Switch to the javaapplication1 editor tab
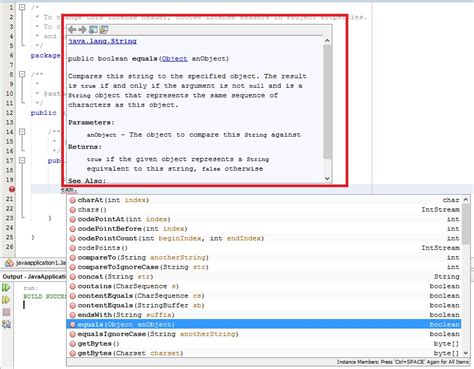Screen dimensions: 474x369 click(x=36, y=263)
